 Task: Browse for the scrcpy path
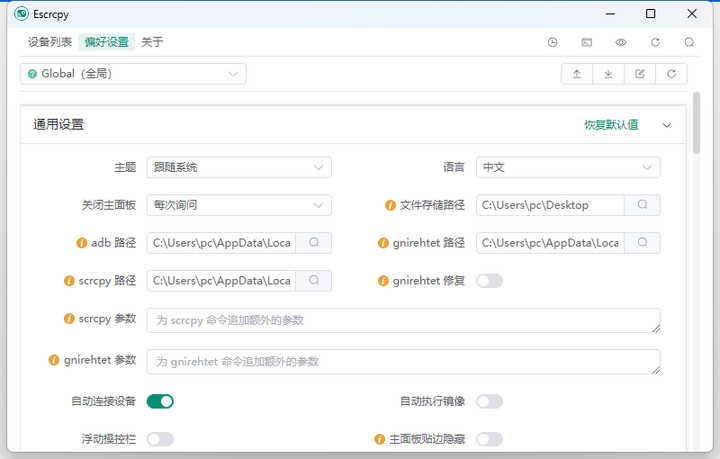[314, 280]
